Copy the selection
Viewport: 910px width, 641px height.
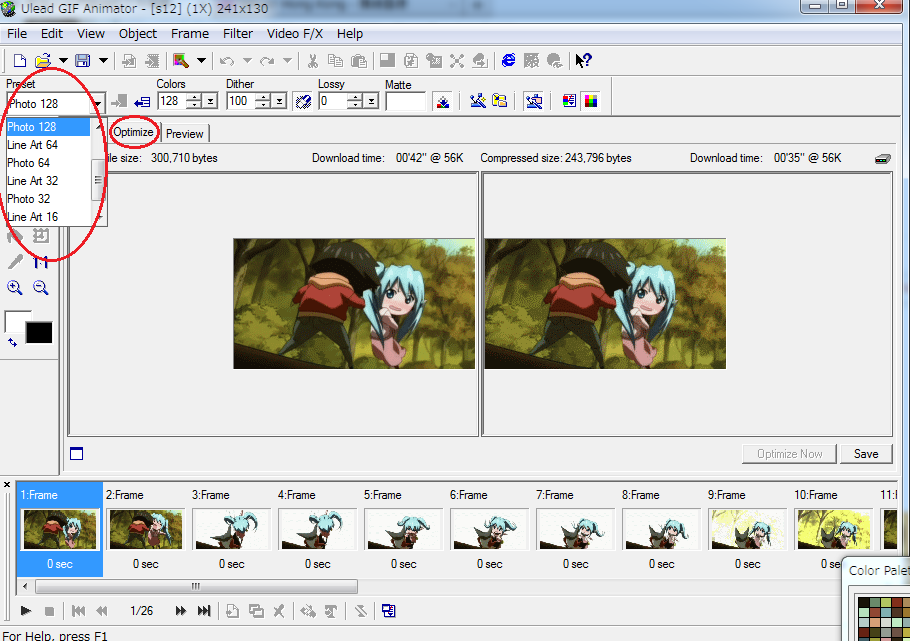coord(335,60)
